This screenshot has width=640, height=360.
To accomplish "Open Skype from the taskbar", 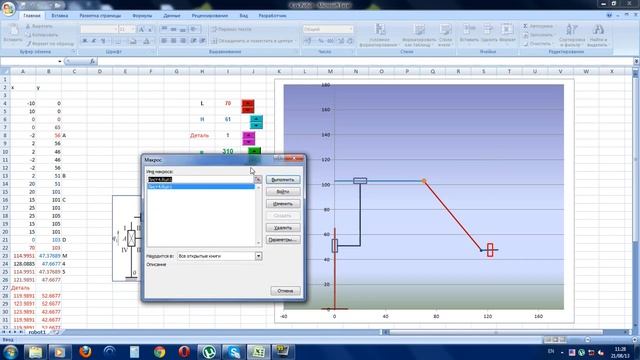I will pyautogui.click(x=234, y=352).
